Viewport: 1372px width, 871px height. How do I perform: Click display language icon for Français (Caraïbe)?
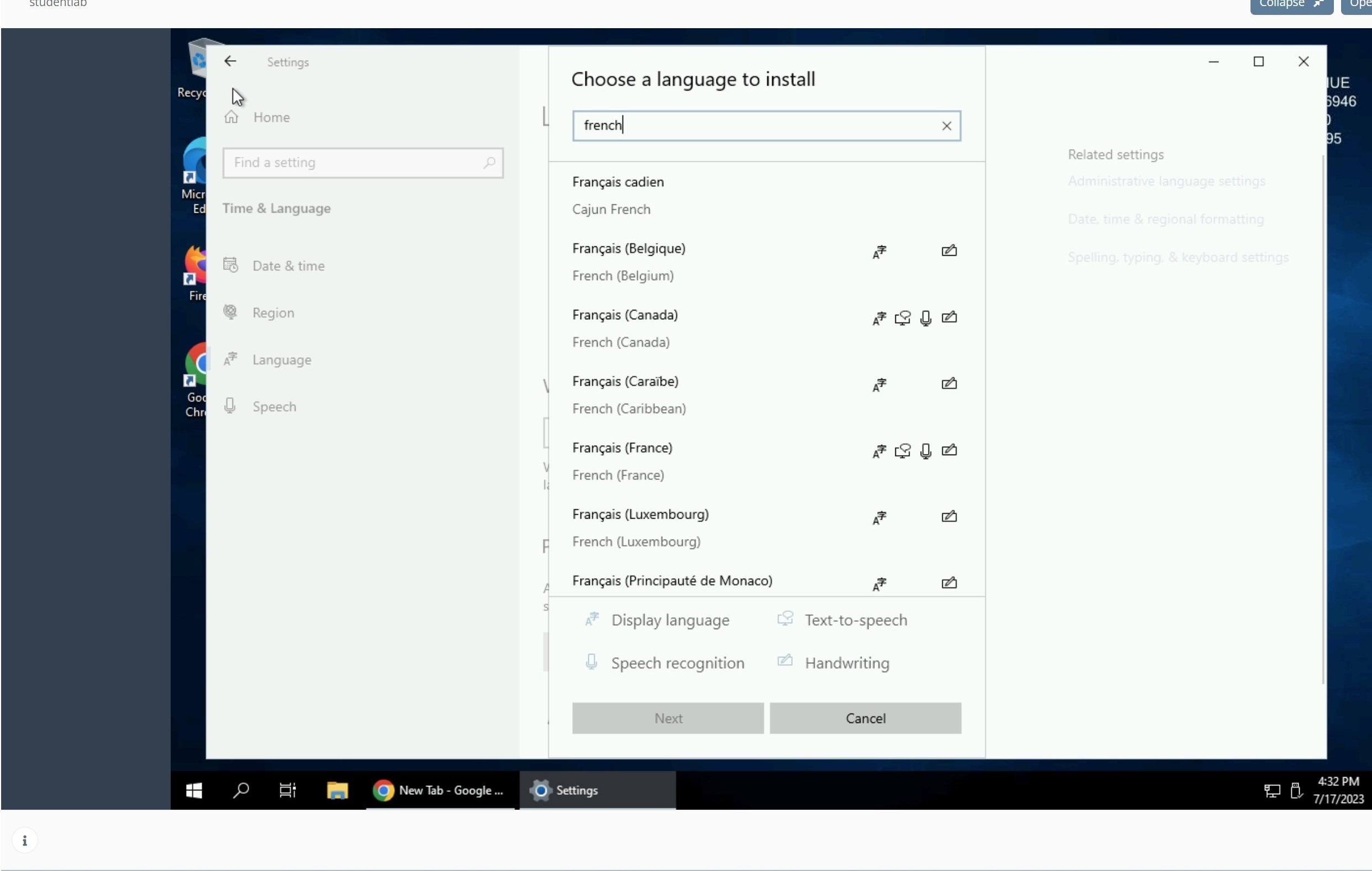coord(879,385)
